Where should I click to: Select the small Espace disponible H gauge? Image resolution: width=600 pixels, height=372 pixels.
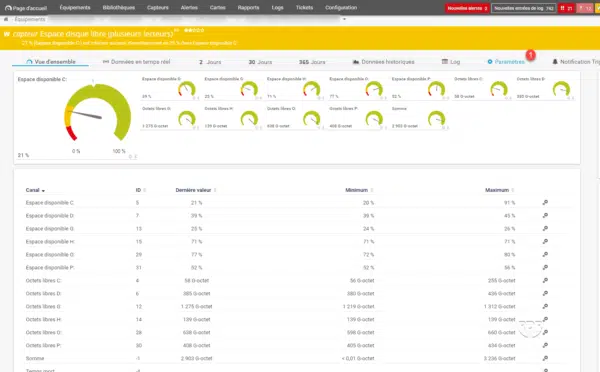(311, 89)
